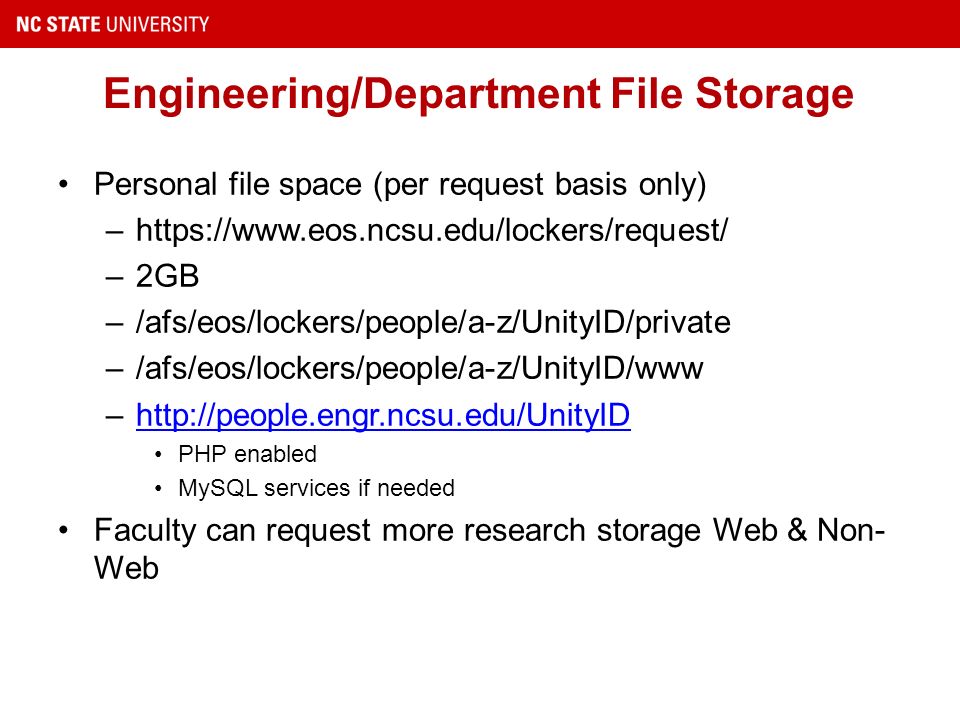The width and height of the screenshot is (960, 720).
Task: Open the people.engr.ncsu.edu/UnityID hyperlink
Action: (383, 416)
